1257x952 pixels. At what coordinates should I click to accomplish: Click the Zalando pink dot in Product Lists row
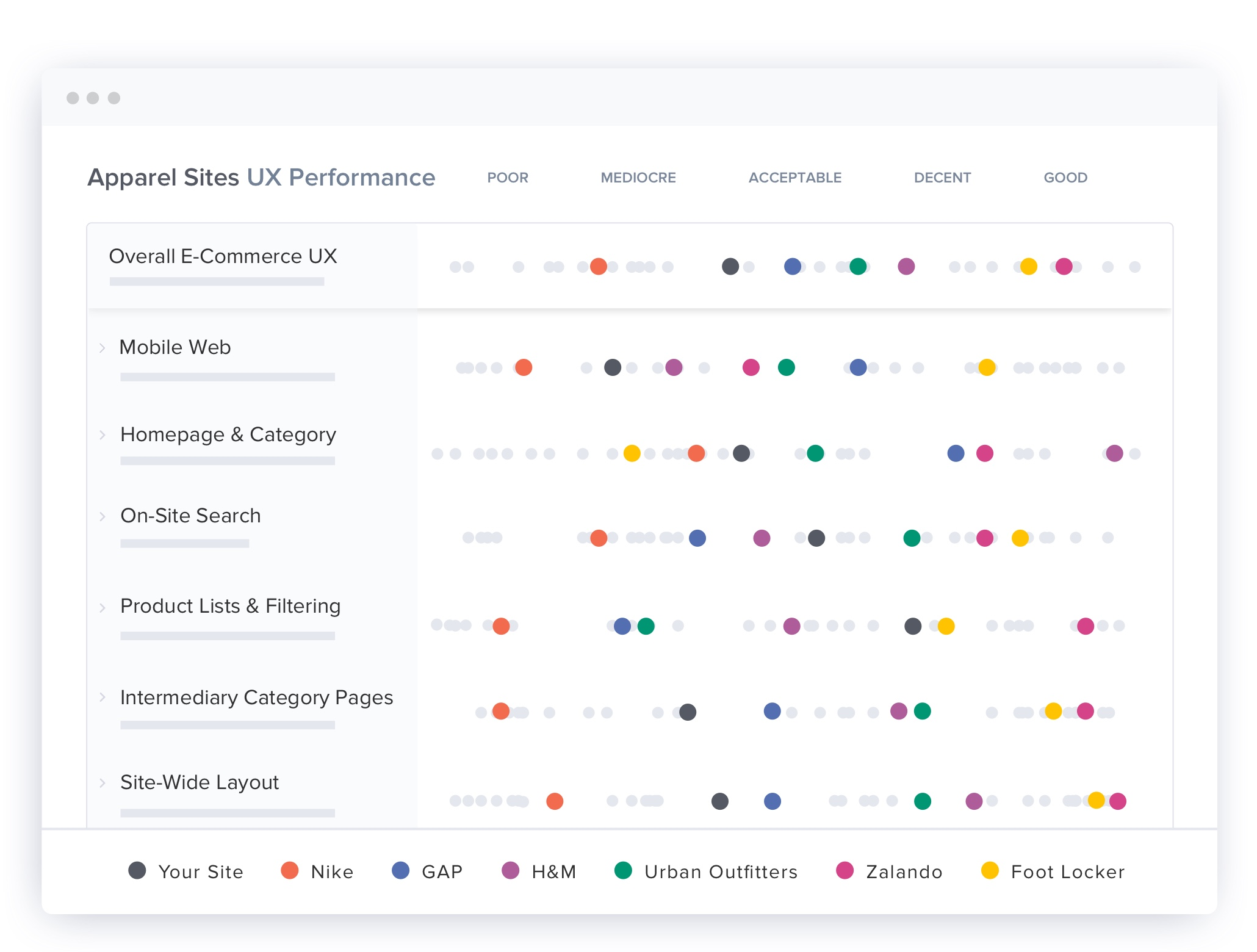point(1085,626)
